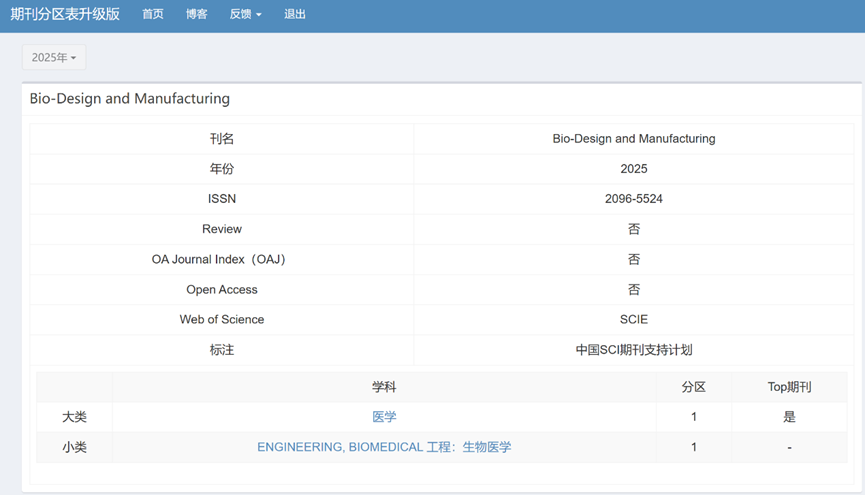
Task: Click the 学科 column header
Action: pos(384,387)
